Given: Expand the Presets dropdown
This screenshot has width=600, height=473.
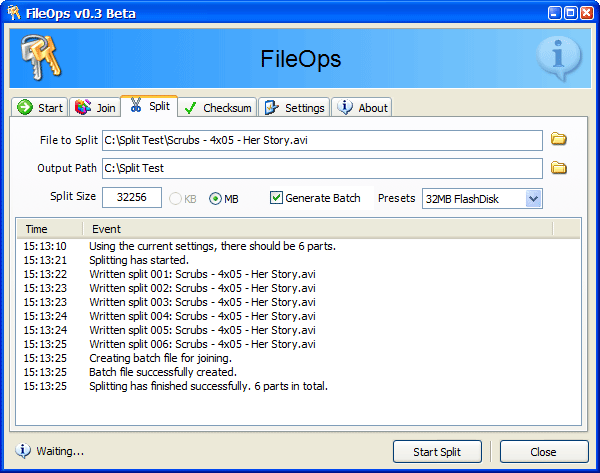Looking at the screenshot, I should (x=533, y=198).
